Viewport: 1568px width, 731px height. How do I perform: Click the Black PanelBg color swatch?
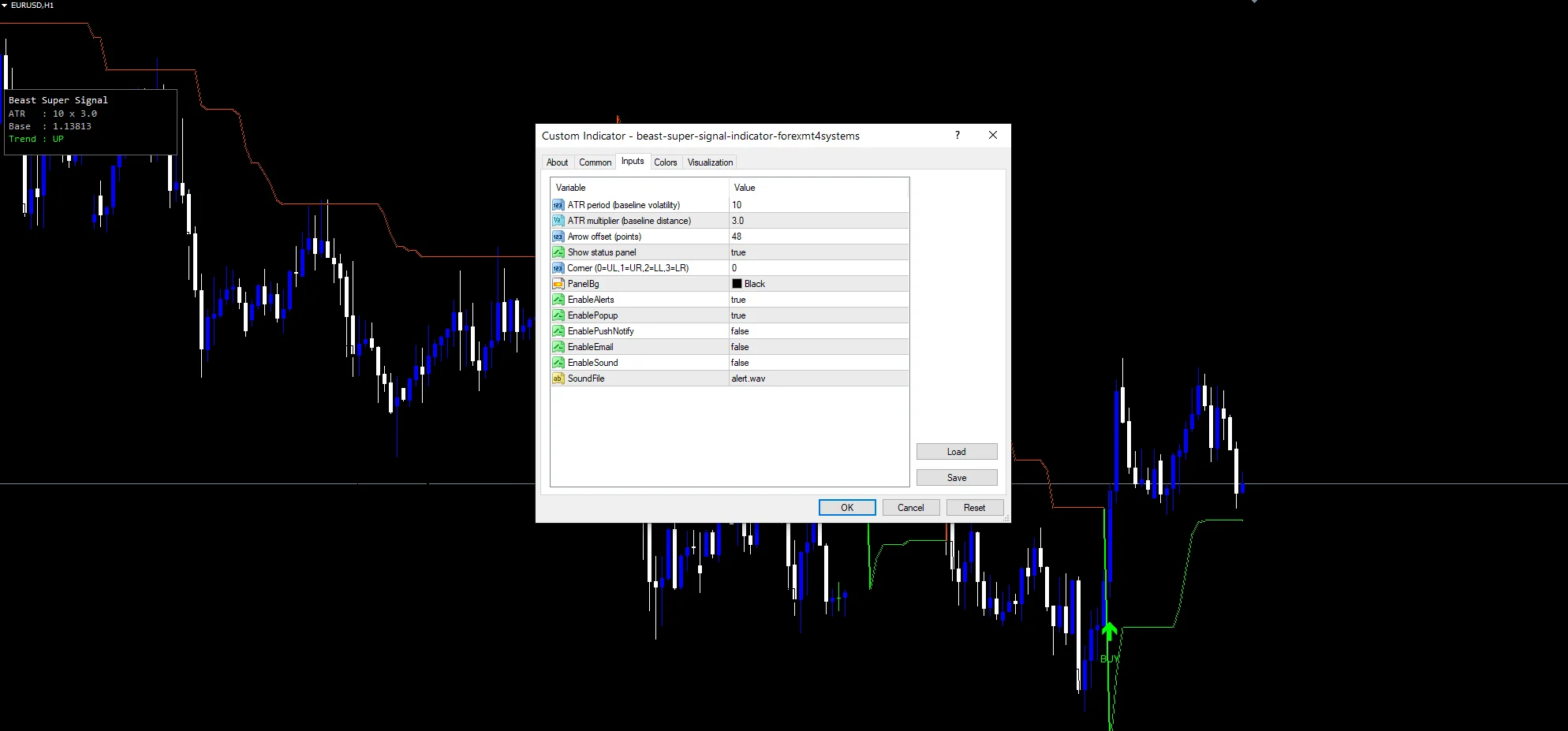pos(737,284)
